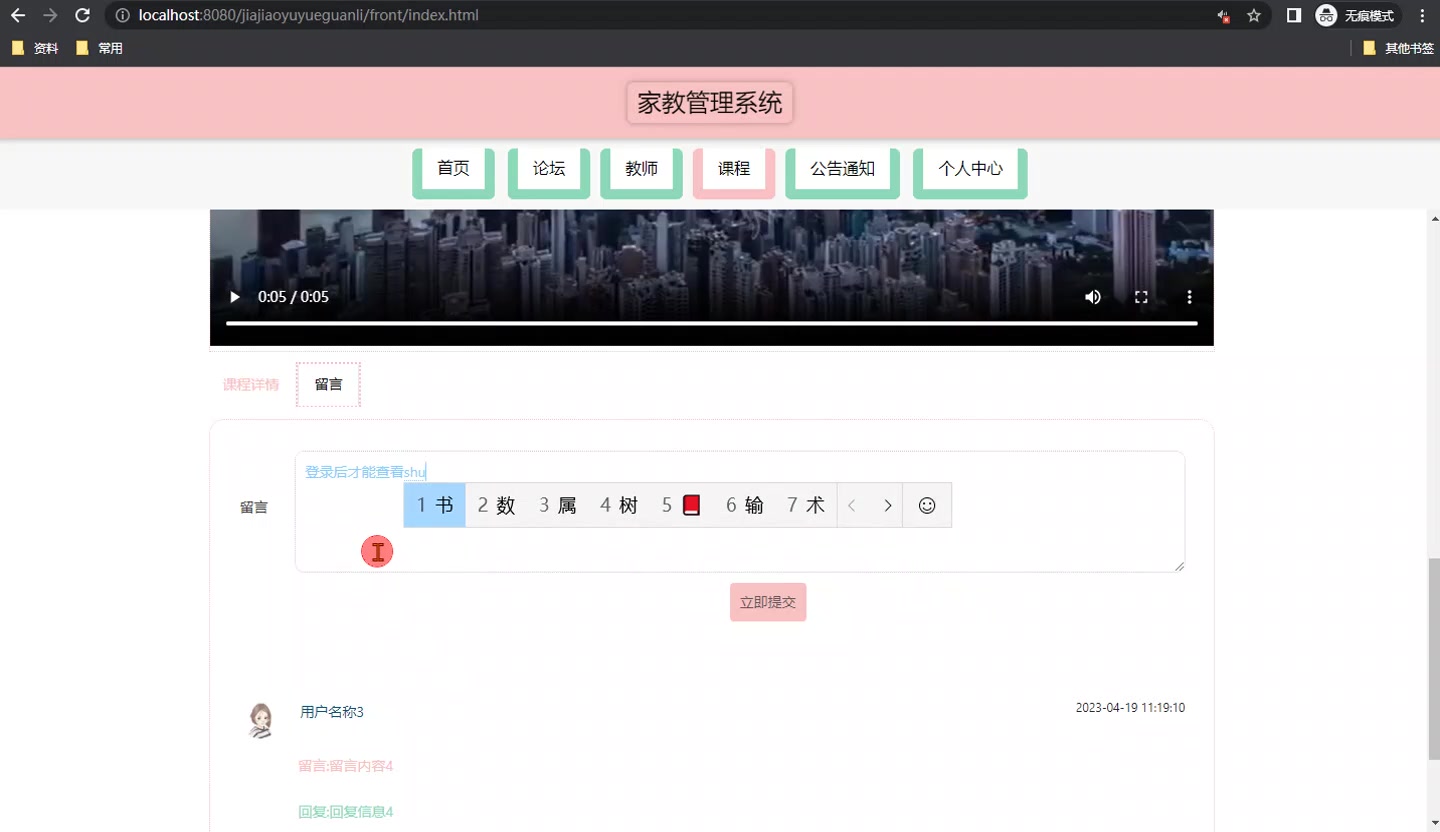Click the username 用户名称3
The image size is (1440, 832).
click(332, 712)
